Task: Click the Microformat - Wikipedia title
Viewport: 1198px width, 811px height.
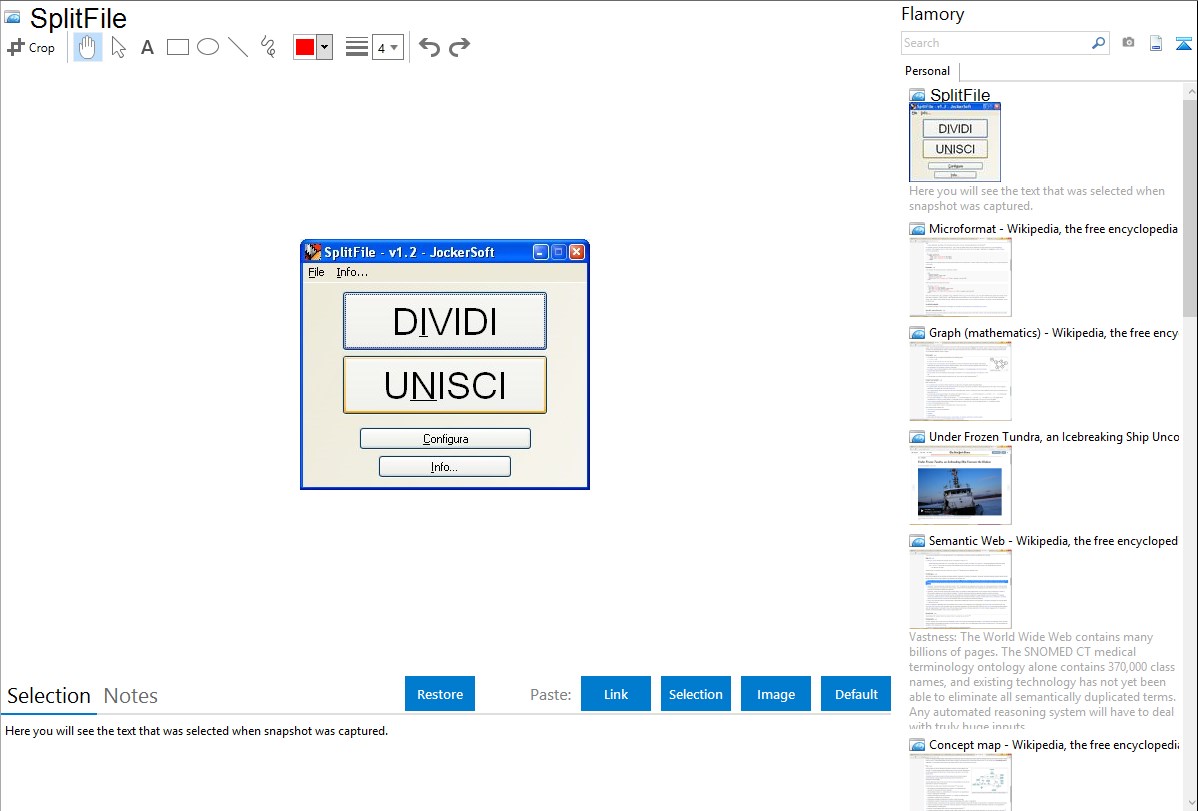Action: coord(1053,229)
